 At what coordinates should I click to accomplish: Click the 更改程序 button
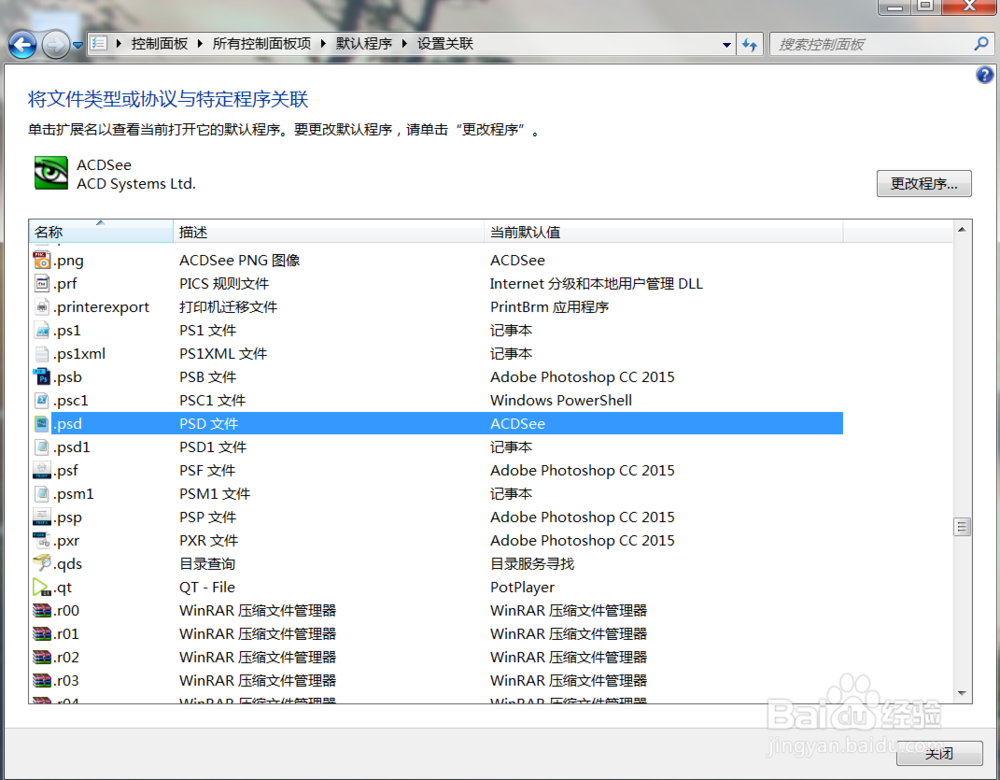click(x=923, y=184)
